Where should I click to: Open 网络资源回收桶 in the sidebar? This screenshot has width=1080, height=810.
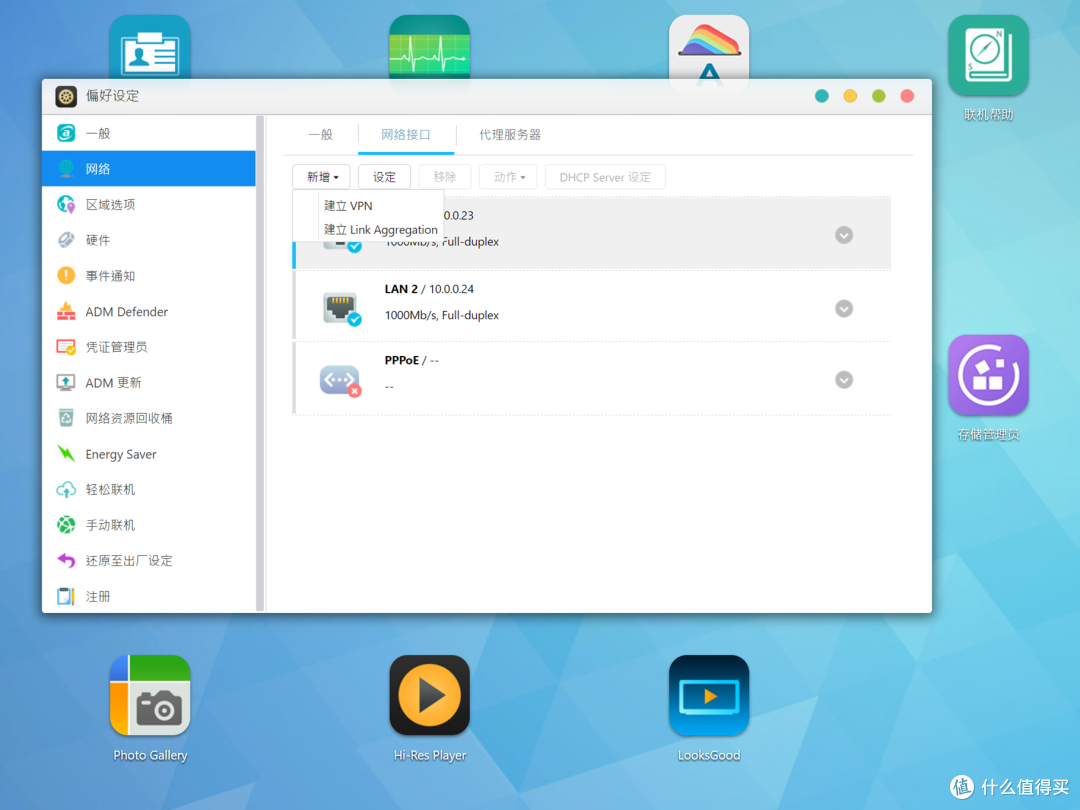pyautogui.click(x=149, y=418)
